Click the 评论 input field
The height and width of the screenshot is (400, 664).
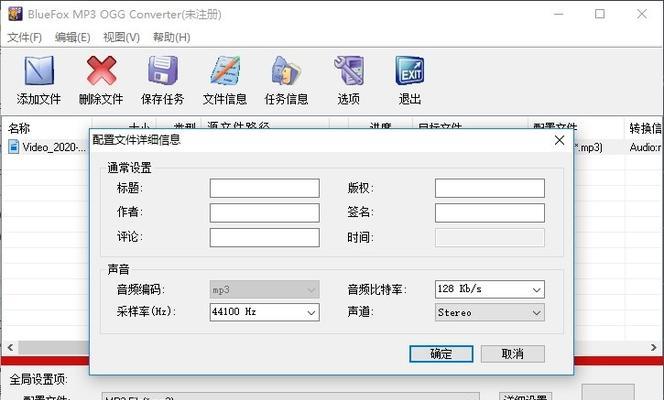(x=265, y=238)
